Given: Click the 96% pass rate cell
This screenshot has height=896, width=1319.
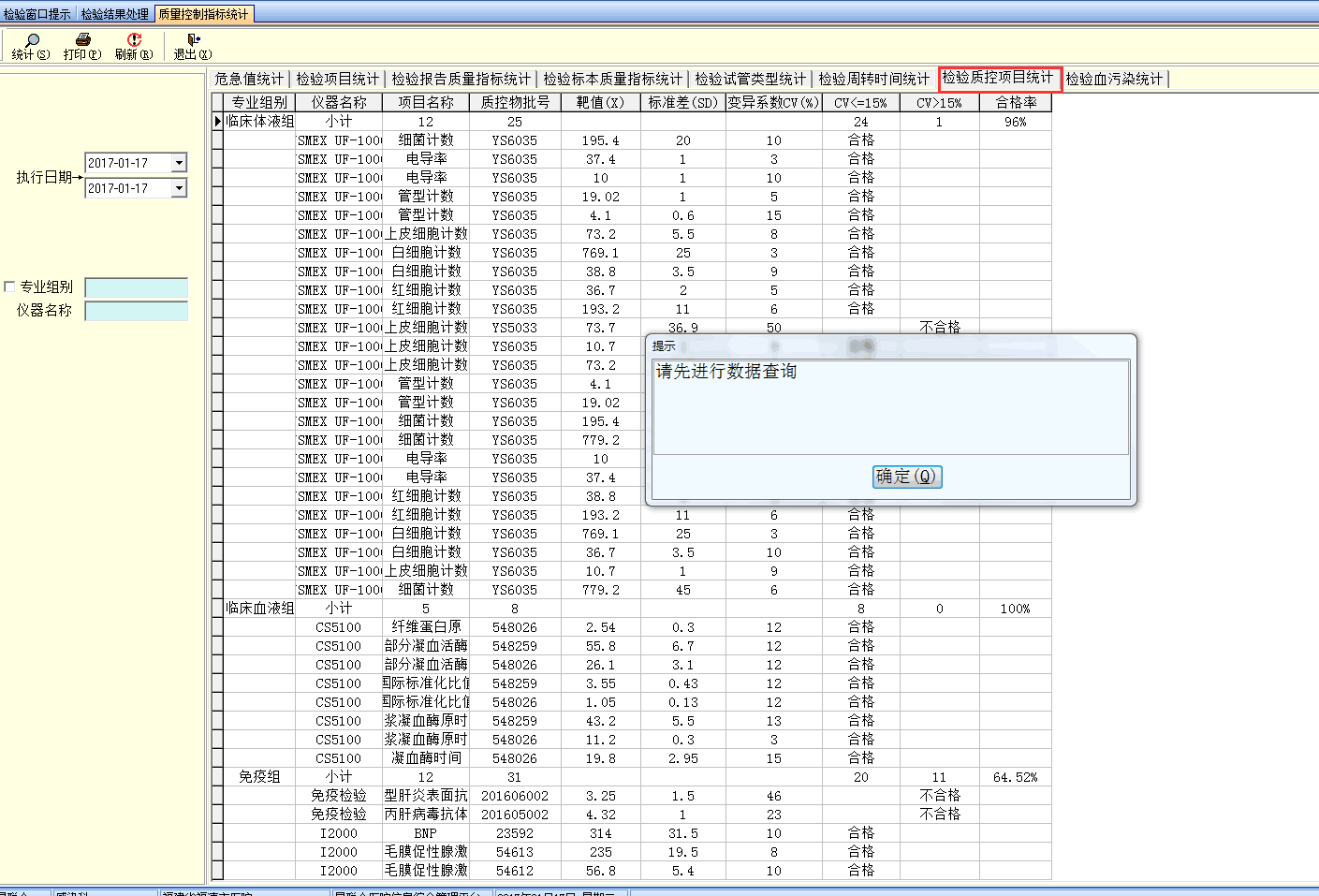Looking at the screenshot, I should point(1016,122).
